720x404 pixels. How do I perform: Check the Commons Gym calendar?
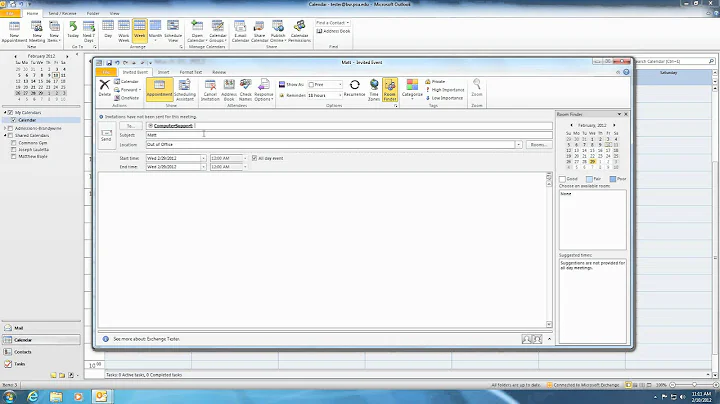pyautogui.click(x=14, y=143)
